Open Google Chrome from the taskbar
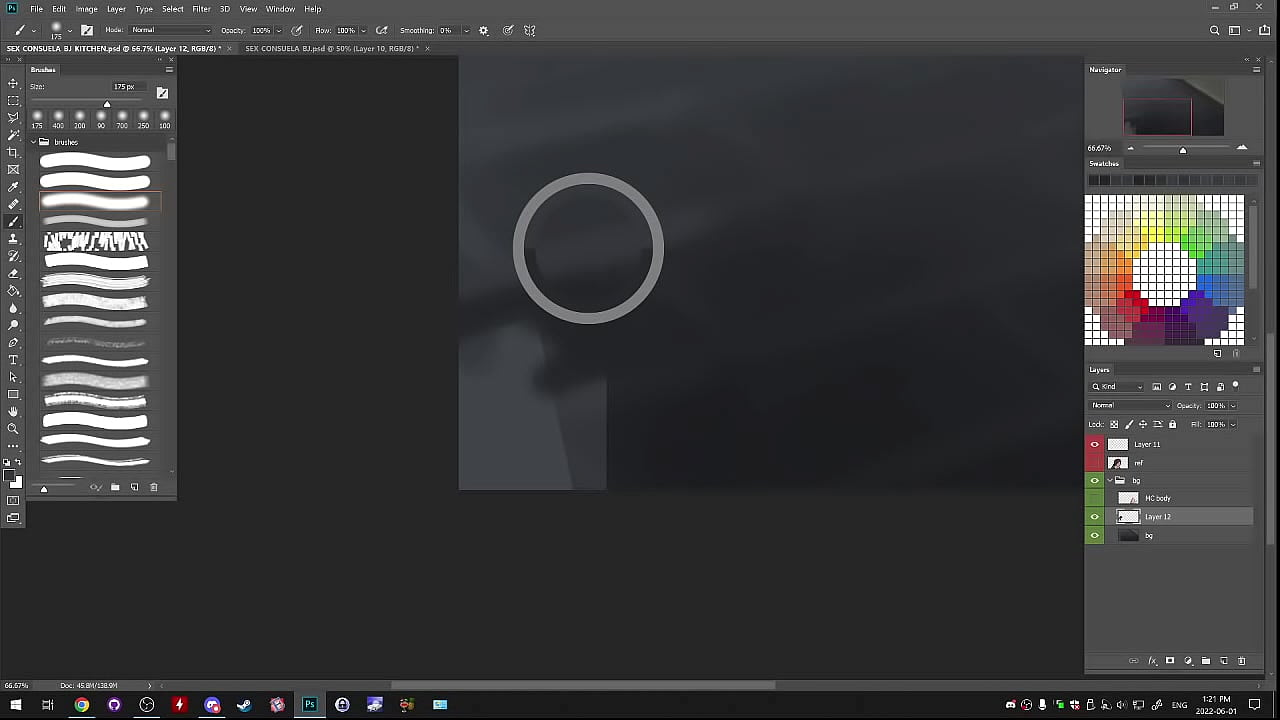Image resolution: width=1280 pixels, height=720 pixels. point(81,705)
